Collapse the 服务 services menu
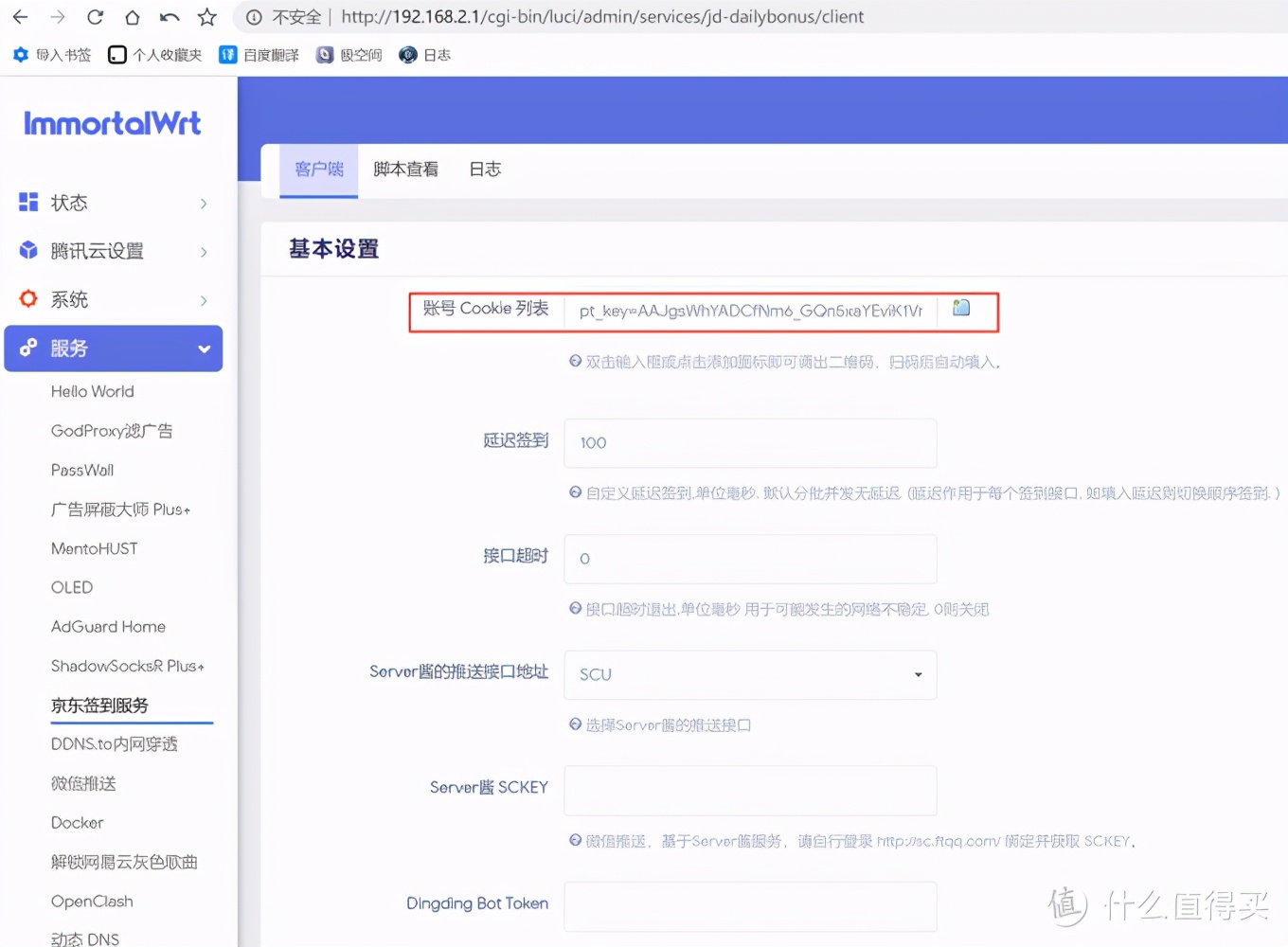 [114, 348]
